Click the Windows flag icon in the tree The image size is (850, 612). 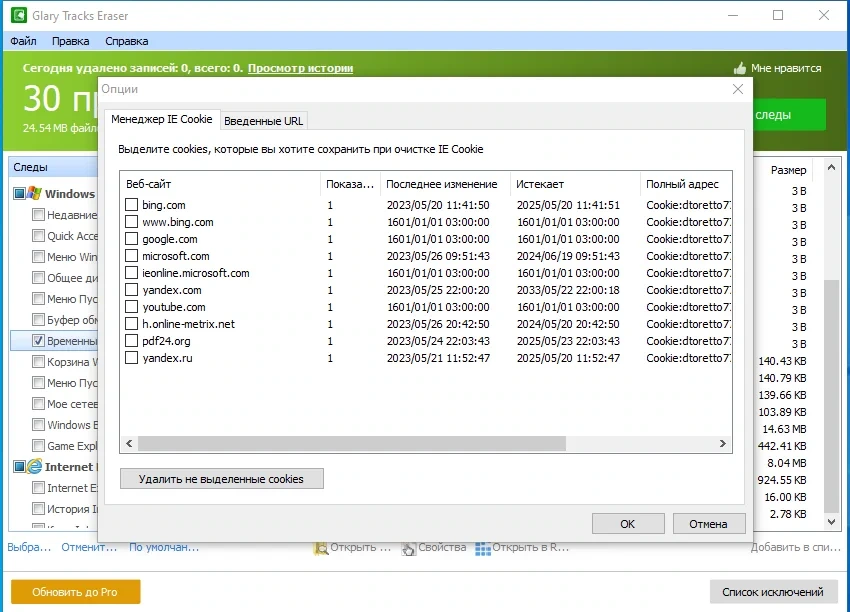(34, 194)
